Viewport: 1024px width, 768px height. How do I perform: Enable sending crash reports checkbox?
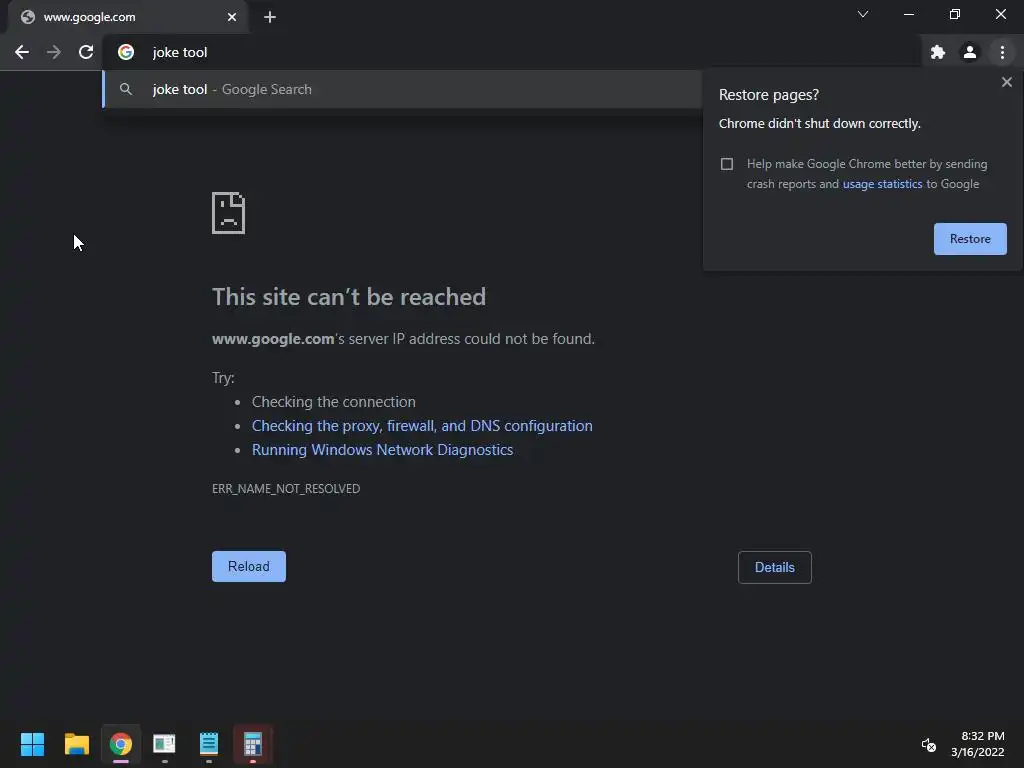coord(727,164)
